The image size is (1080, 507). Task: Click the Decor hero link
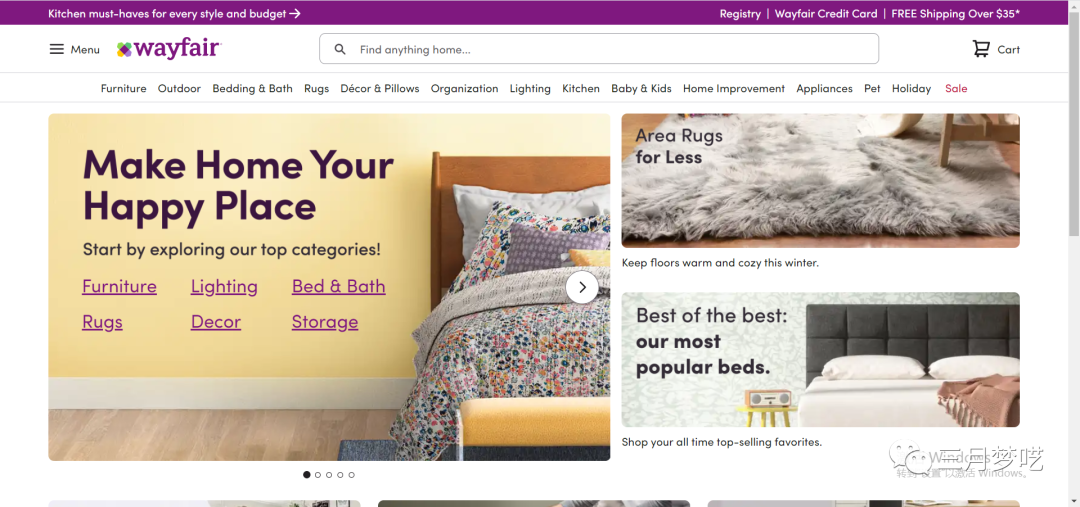coord(216,322)
